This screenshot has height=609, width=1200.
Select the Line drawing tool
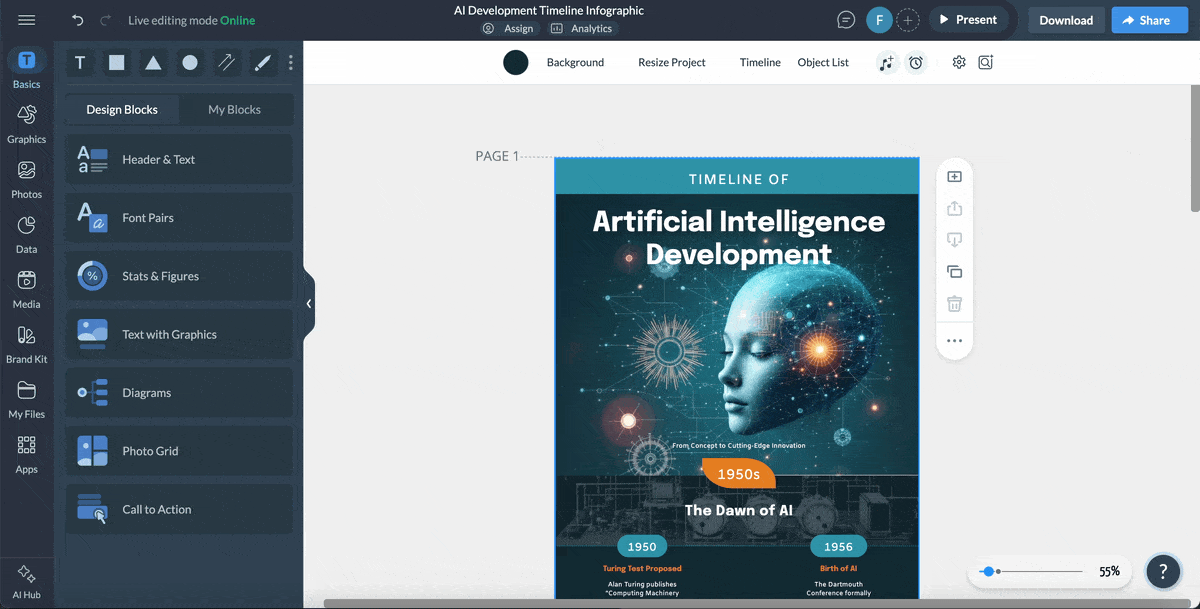tap(225, 62)
